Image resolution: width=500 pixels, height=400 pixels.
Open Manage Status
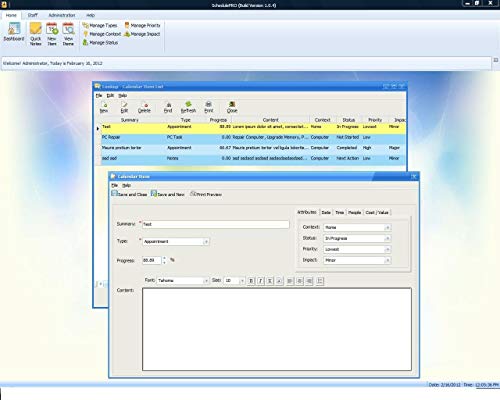point(100,43)
